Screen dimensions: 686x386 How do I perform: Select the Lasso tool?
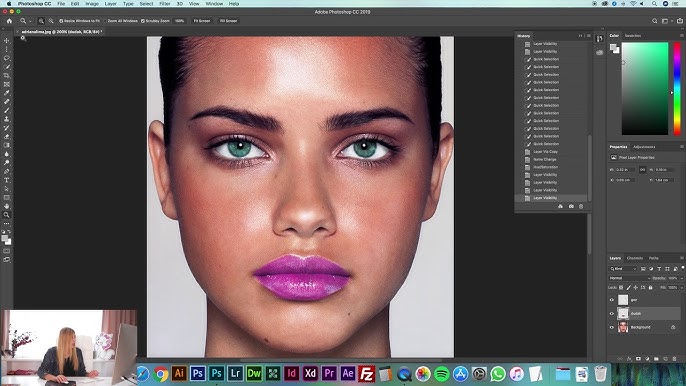point(7,58)
